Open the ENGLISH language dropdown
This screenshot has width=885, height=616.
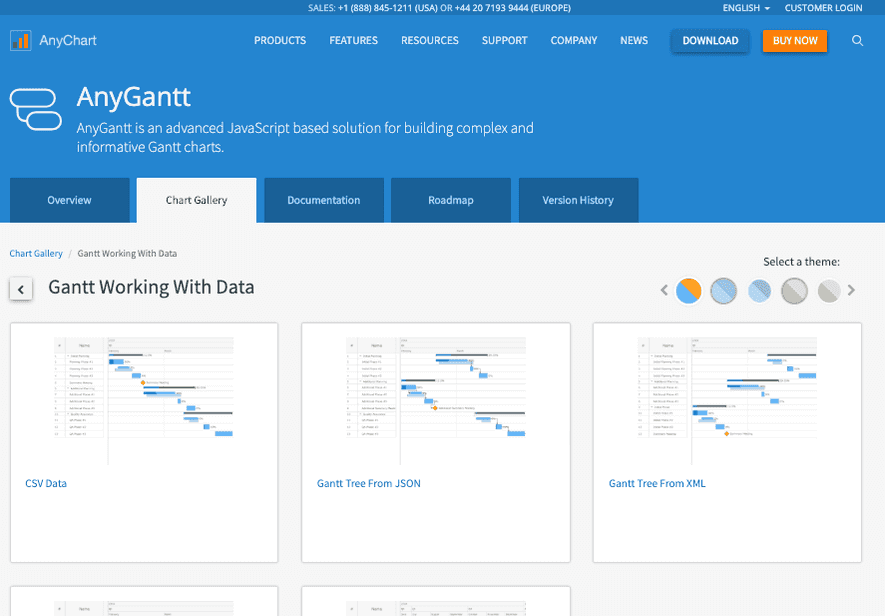pyautogui.click(x=744, y=8)
